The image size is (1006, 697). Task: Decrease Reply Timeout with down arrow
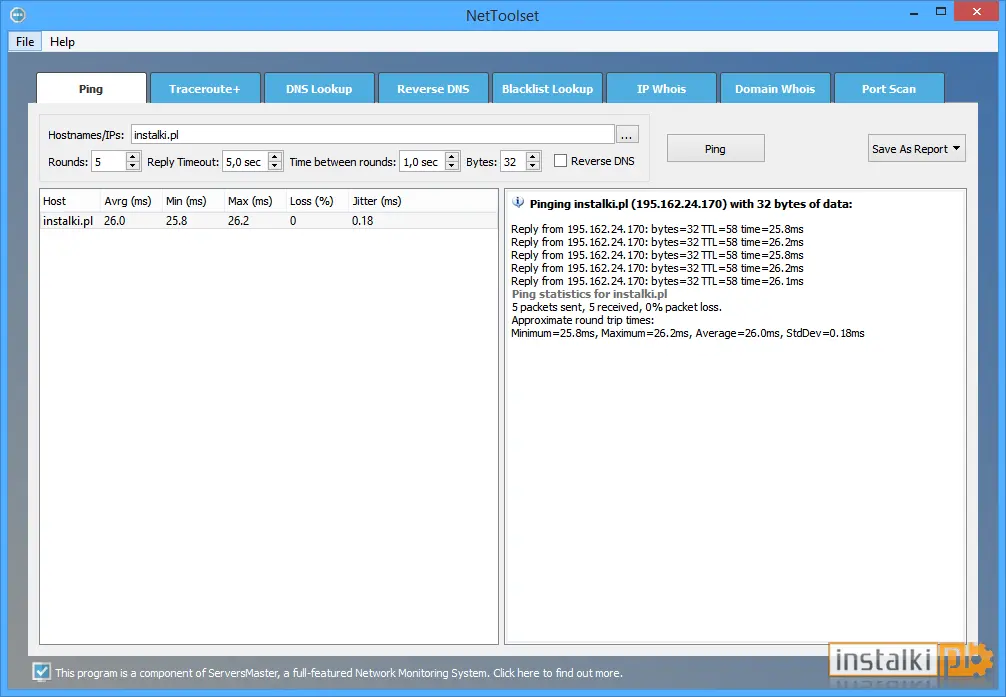tap(275, 166)
